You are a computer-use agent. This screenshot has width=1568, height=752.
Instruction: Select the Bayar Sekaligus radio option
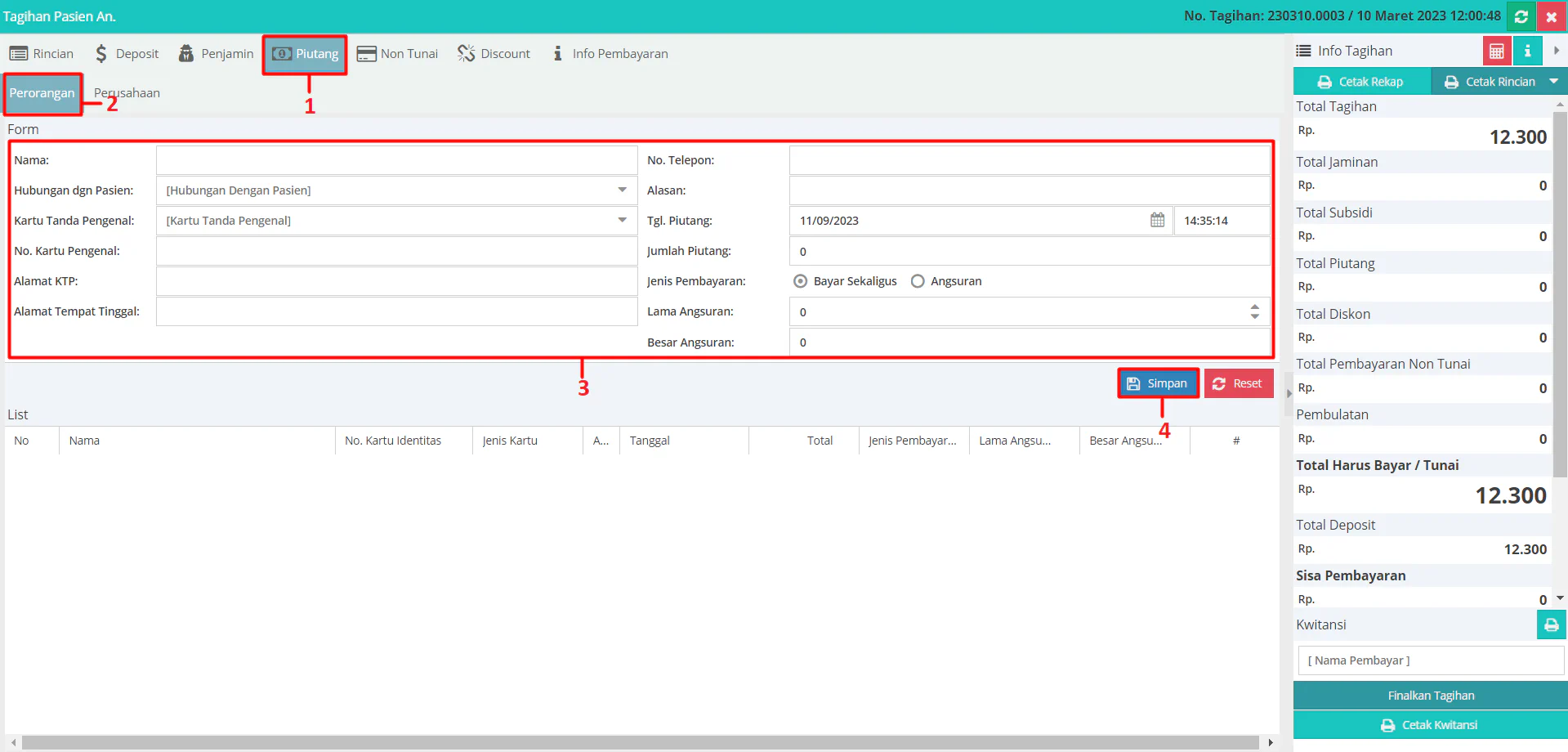coord(801,281)
